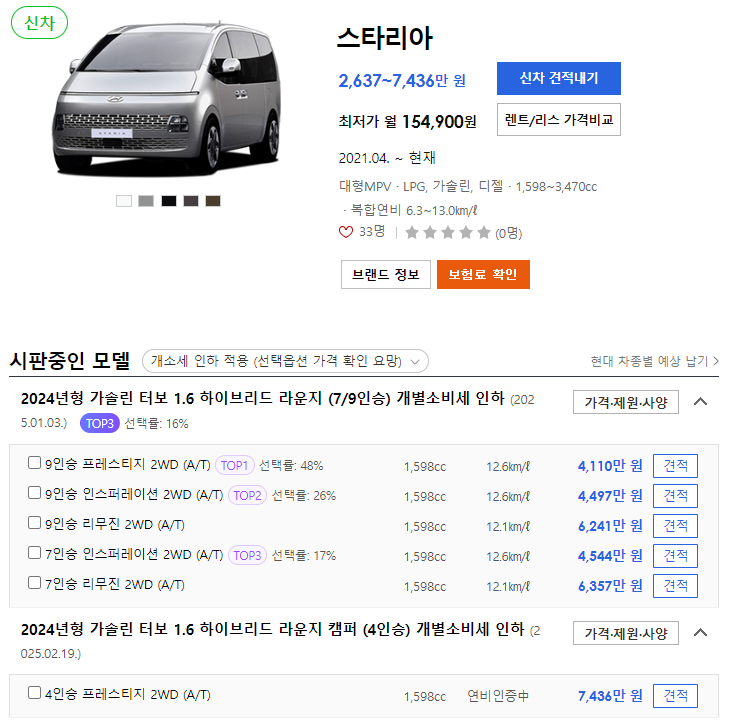Click 견적 for the 4,110만 원 trim
This screenshot has height=724, width=730.
pos(675,466)
